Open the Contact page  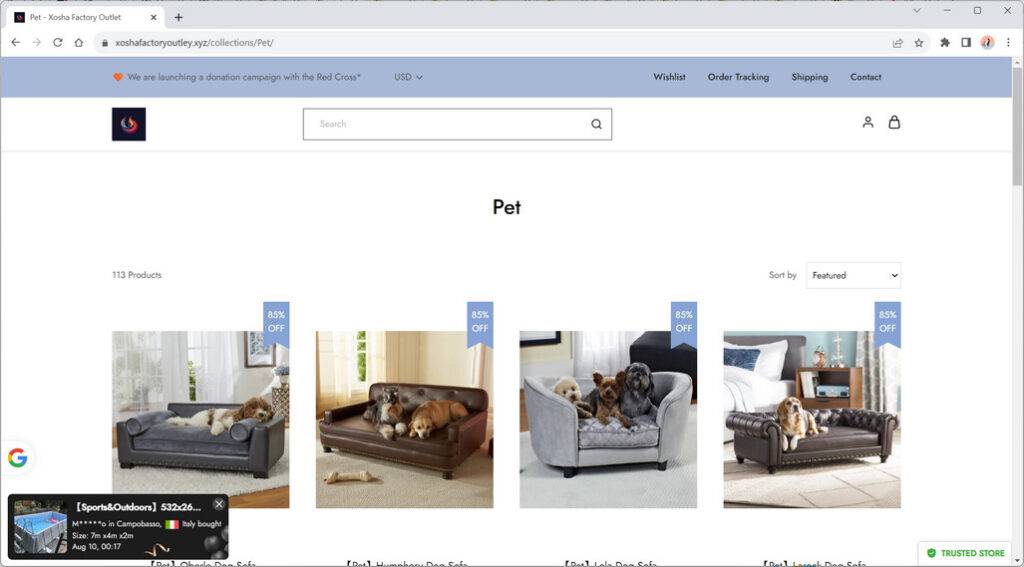pos(865,77)
